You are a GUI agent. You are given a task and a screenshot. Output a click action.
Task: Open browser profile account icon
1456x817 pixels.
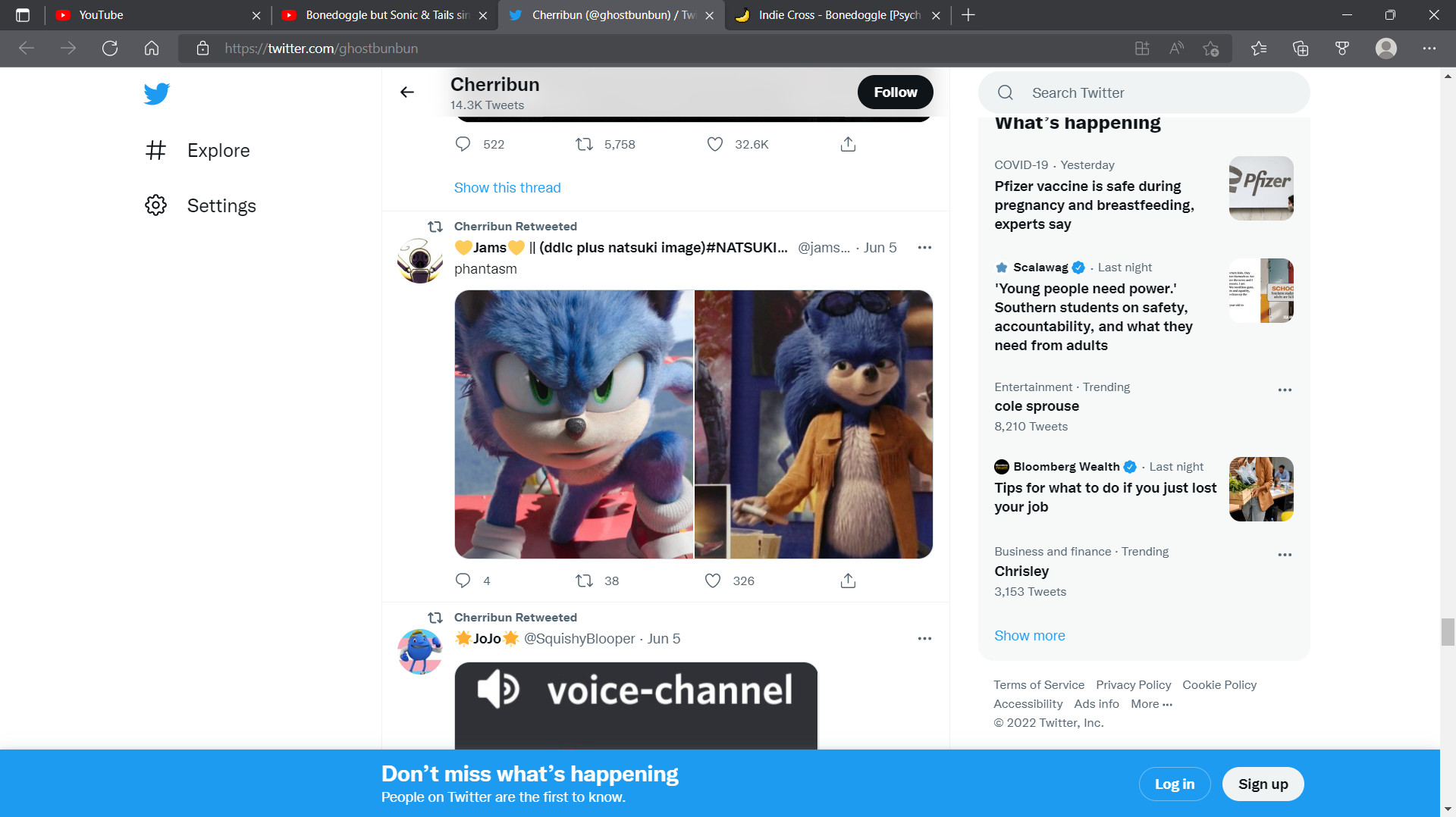pos(1386,49)
